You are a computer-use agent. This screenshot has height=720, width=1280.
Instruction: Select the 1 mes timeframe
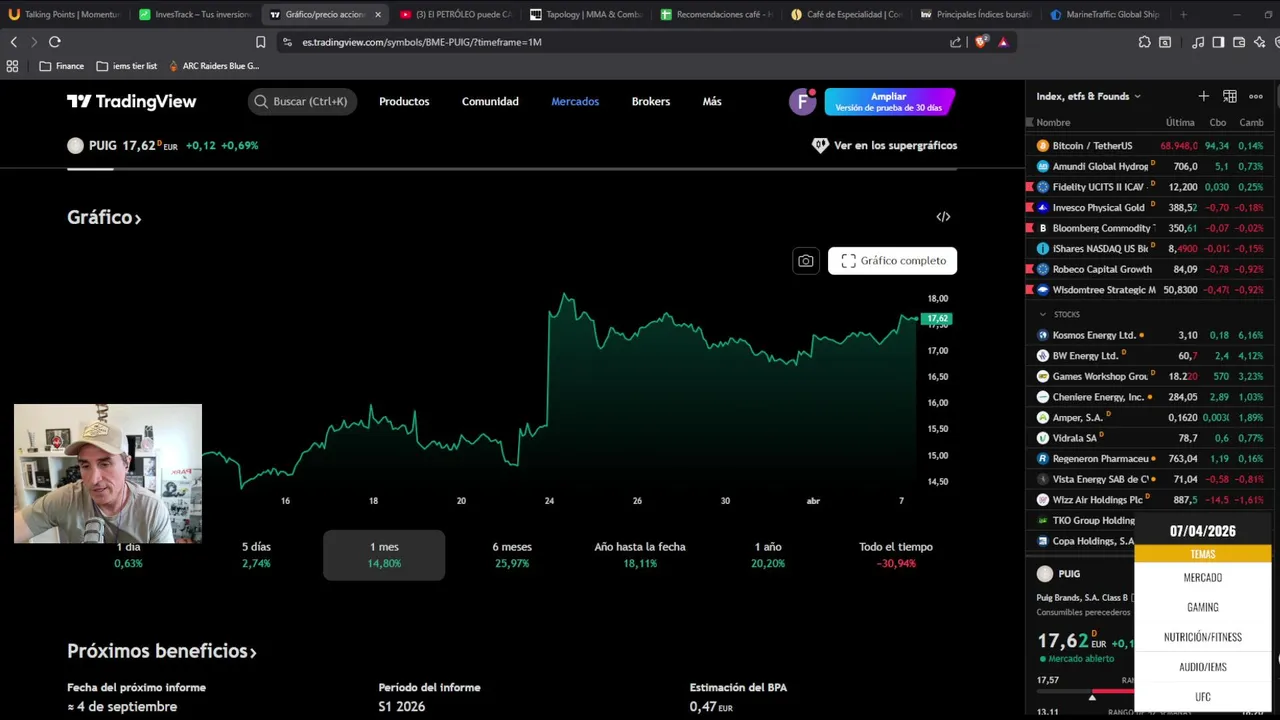tap(384, 555)
